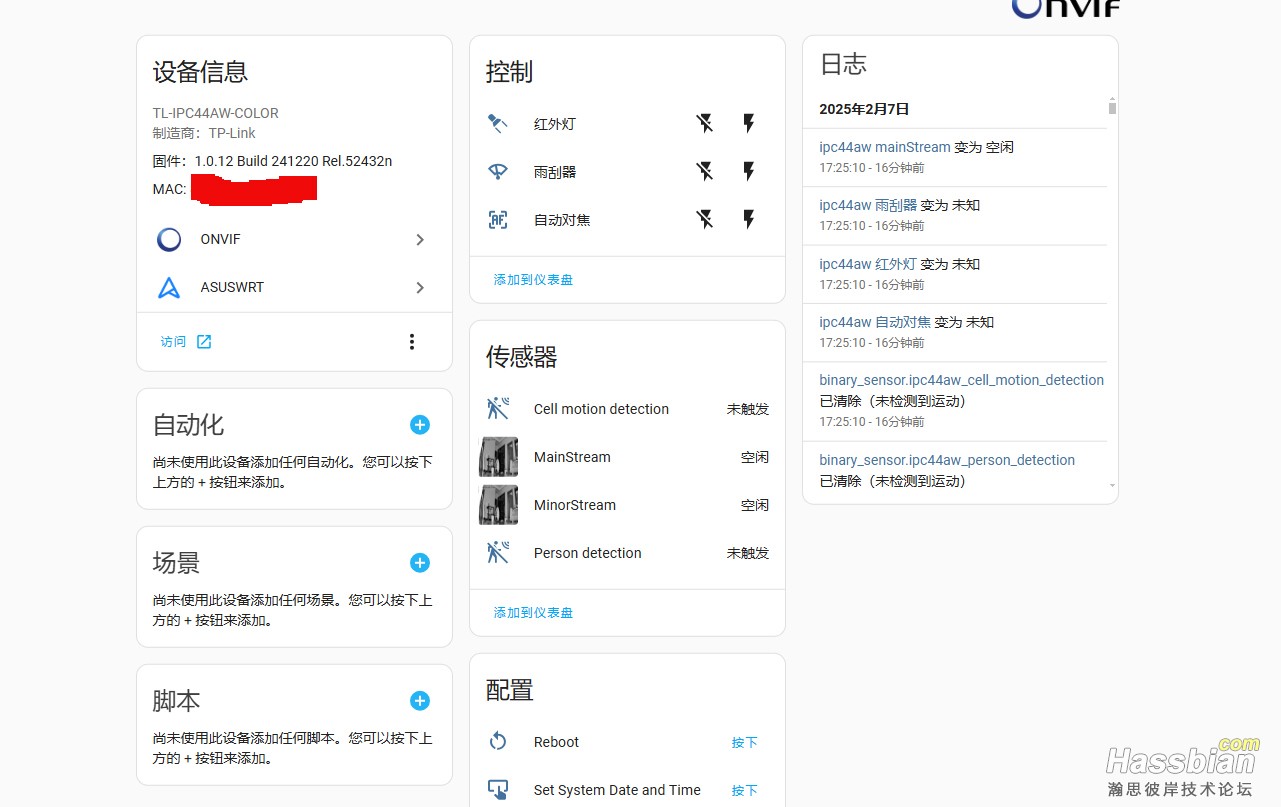Open the ipc44aw 自动对焦 log link
The width and height of the screenshot is (1281, 807).
[875, 322]
